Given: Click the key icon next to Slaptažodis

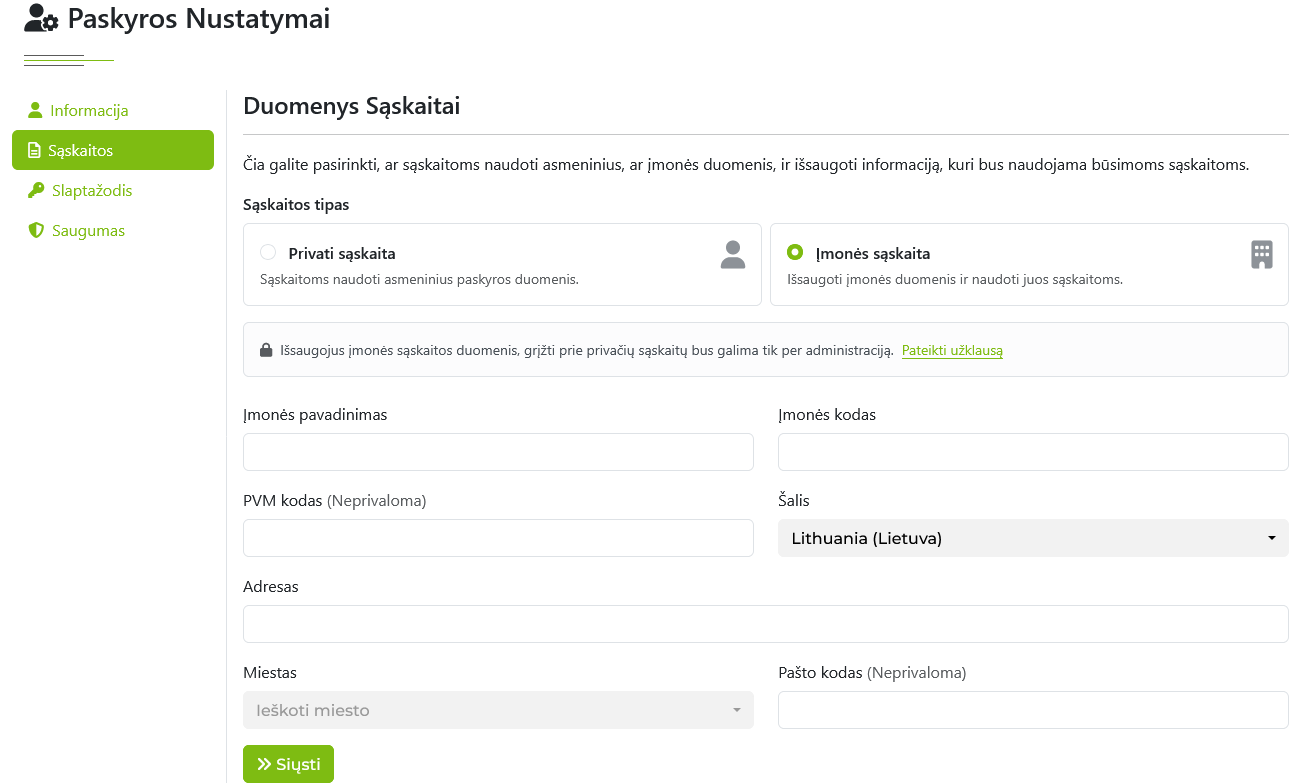Looking at the screenshot, I should click(36, 190).
